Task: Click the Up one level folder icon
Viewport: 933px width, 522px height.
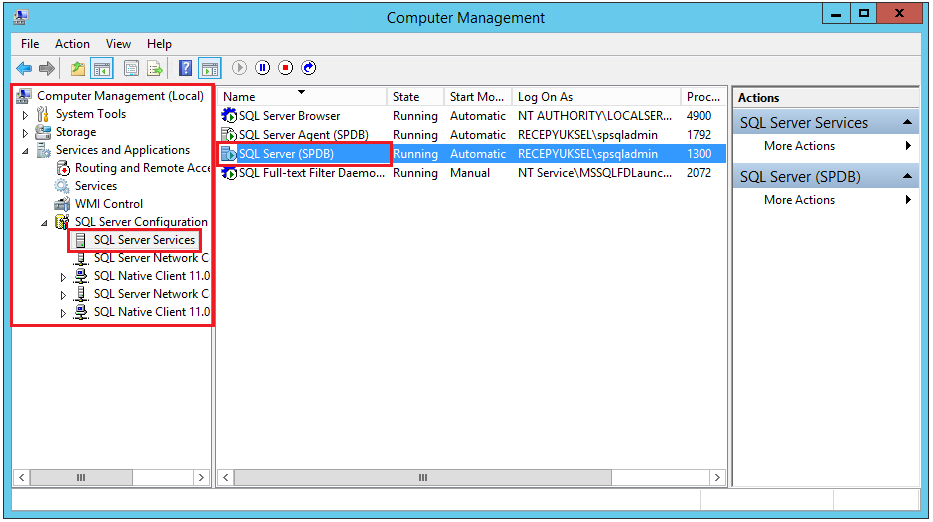Action: point(77,68)
